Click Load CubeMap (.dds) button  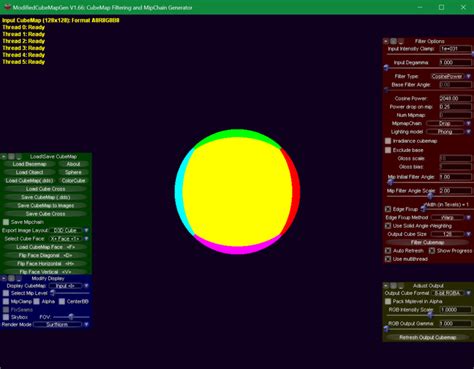[x=29, y=181]
